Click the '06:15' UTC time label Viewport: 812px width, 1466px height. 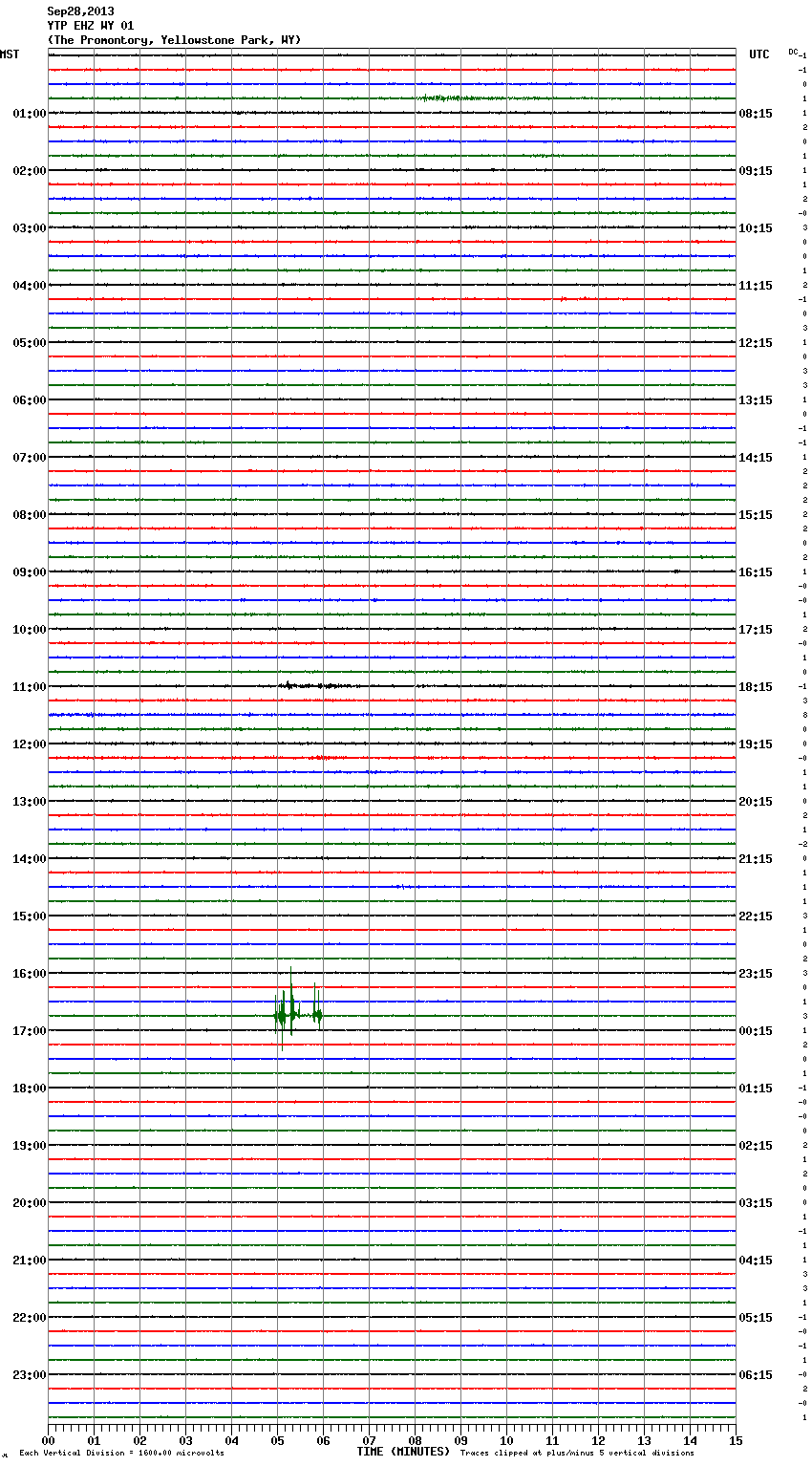point(756,1375)
